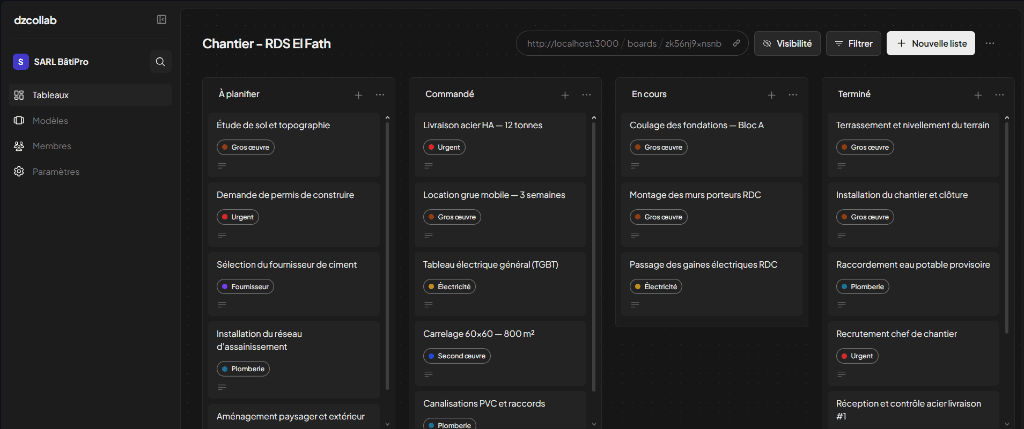
Task: Collapse the sidebar panel icon
Action: click(161, 20)
